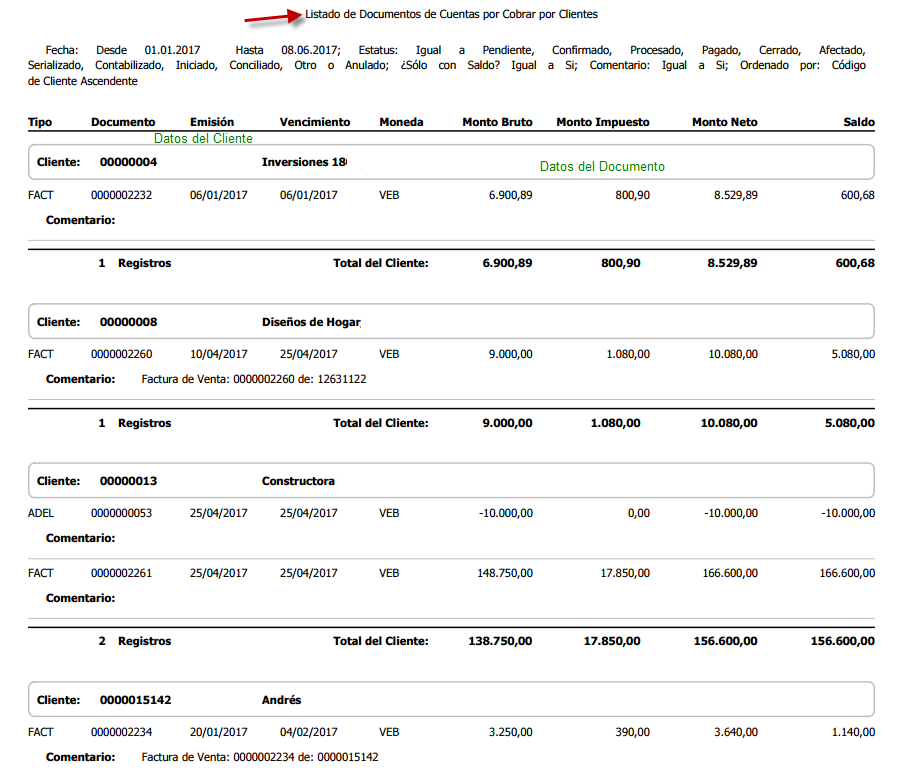Click client name Andrés
Image resolution: width=899 pixels, height=771 pixels.
point(282,700)
